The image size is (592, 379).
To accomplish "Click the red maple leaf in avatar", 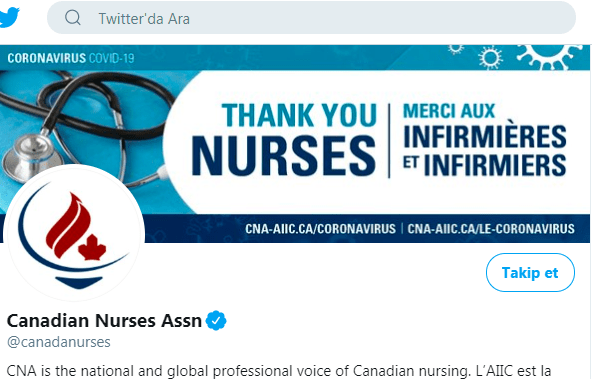I will (x=92, y=248).
